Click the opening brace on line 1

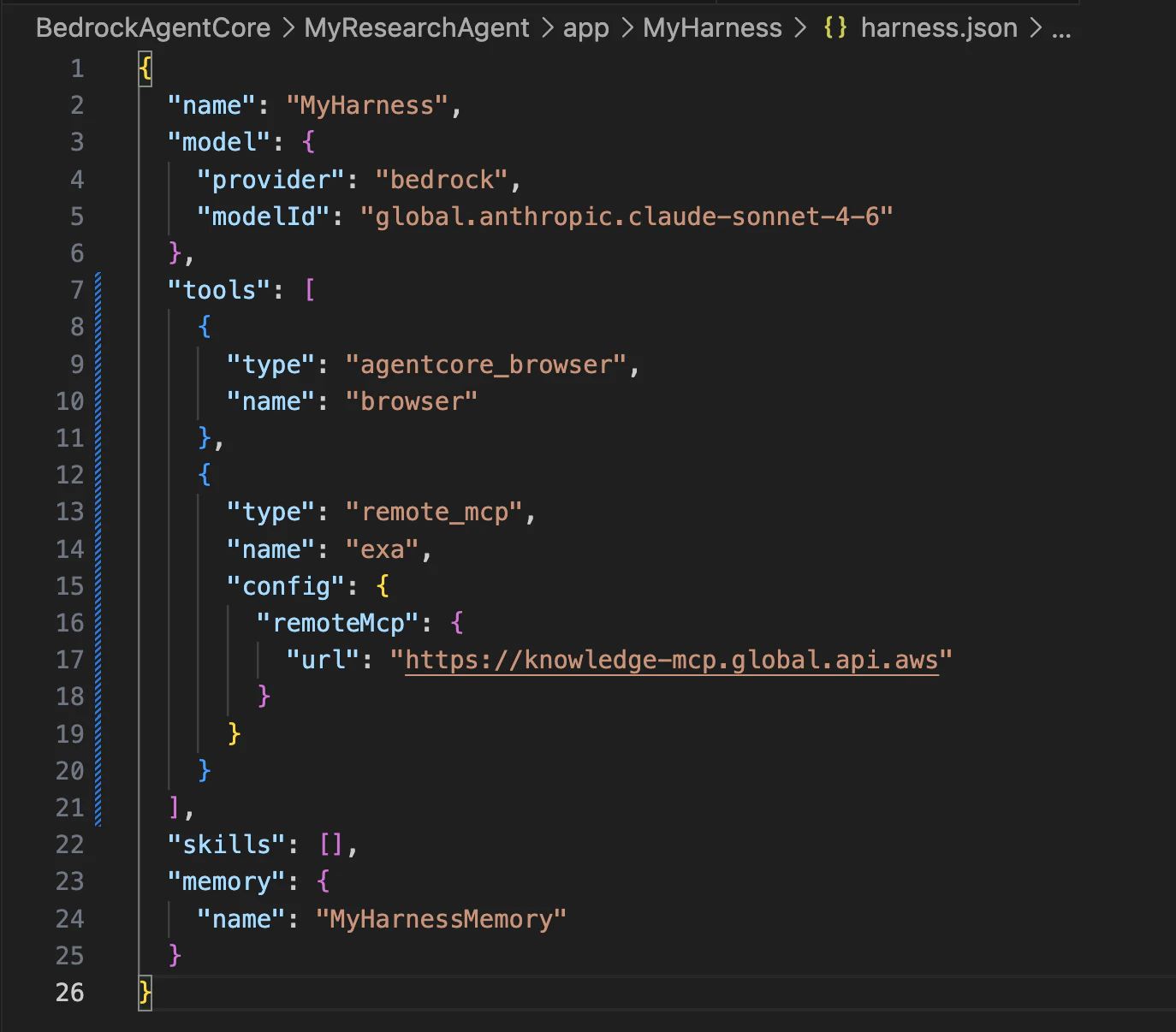tap(145, 68)
